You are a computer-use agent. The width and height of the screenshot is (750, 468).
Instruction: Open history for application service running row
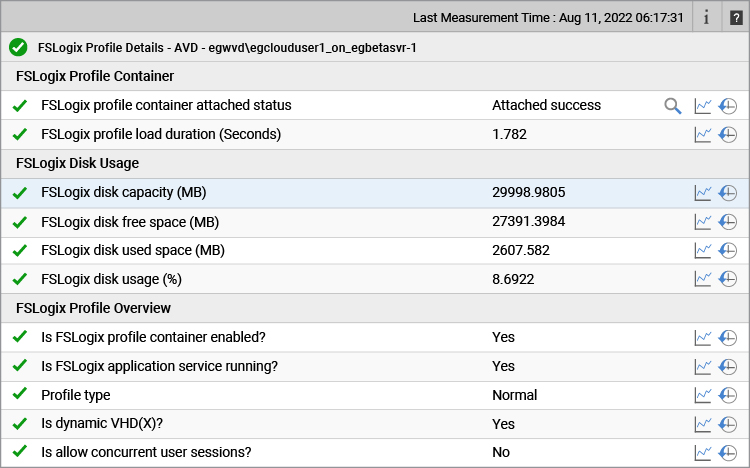coord(728,367)
